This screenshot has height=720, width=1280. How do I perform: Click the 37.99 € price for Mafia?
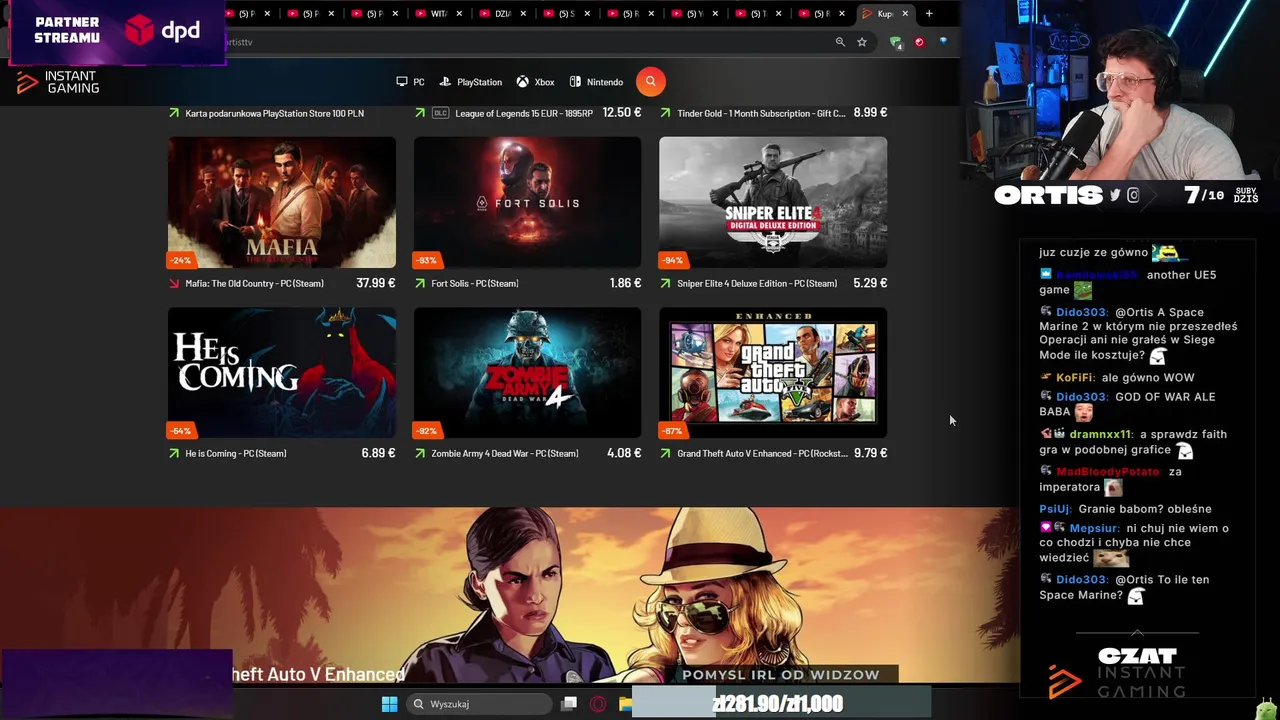tap(376, 283)
